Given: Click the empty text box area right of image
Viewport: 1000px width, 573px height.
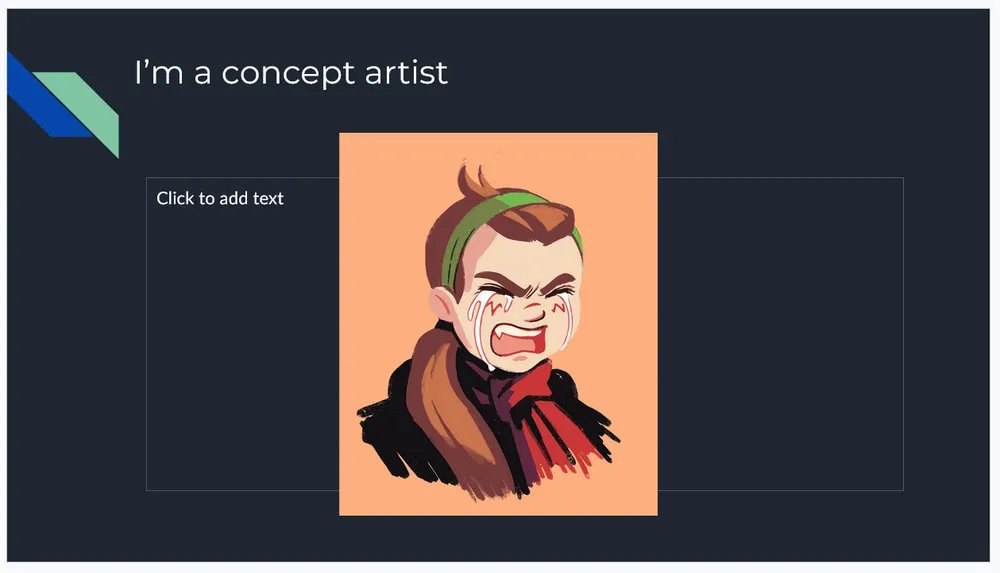Looking at the screenshot, I should coord(780,334).
